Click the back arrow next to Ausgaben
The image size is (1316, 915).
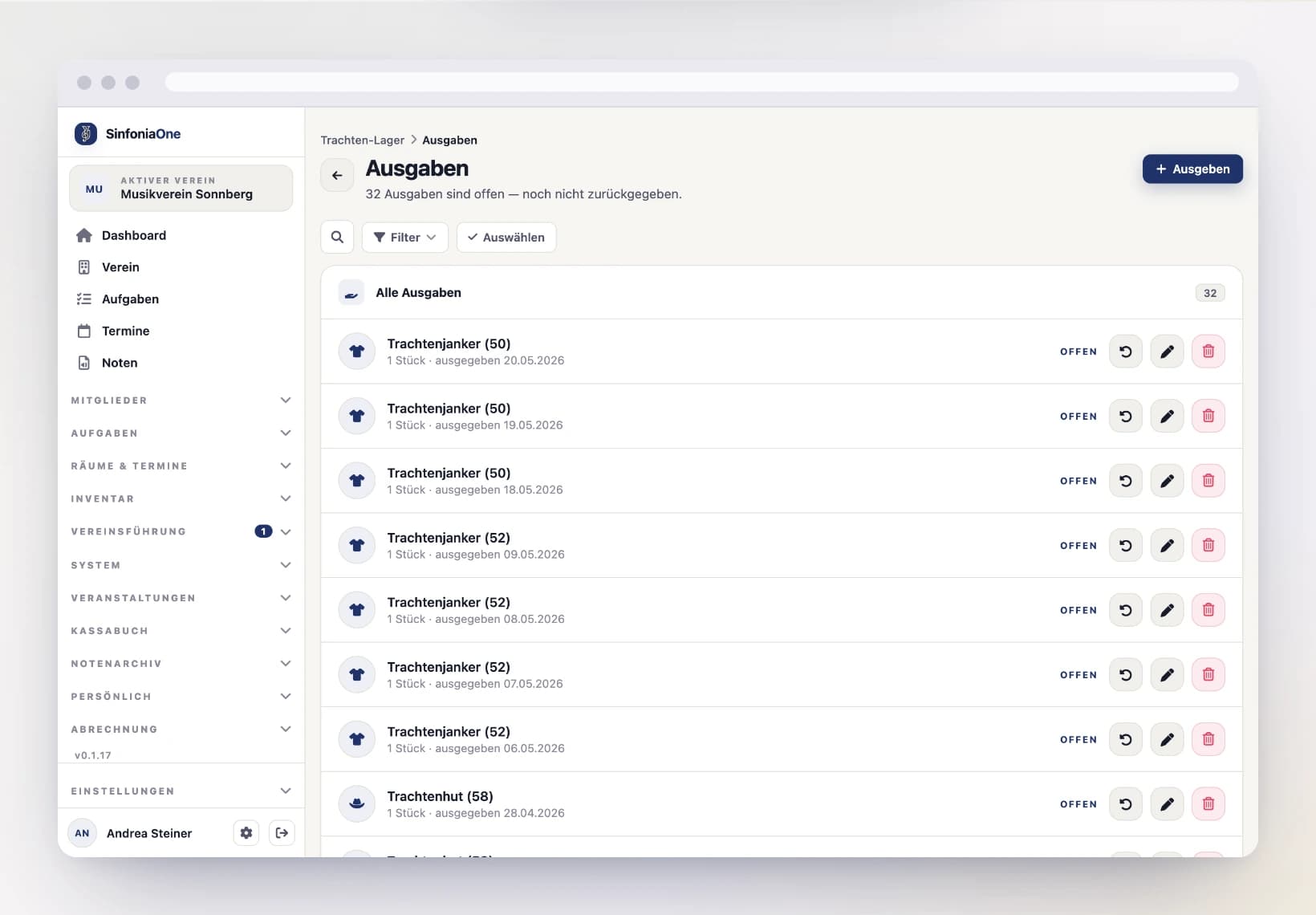337,175
